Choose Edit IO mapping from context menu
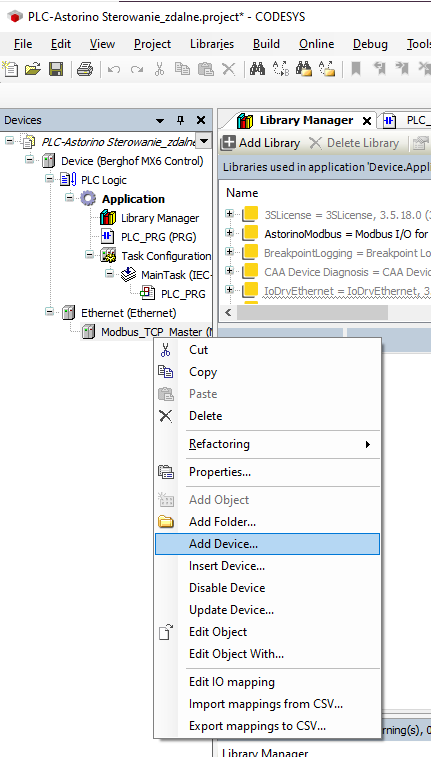The width and height of the screenshot is (432, 758). [267, 682]
